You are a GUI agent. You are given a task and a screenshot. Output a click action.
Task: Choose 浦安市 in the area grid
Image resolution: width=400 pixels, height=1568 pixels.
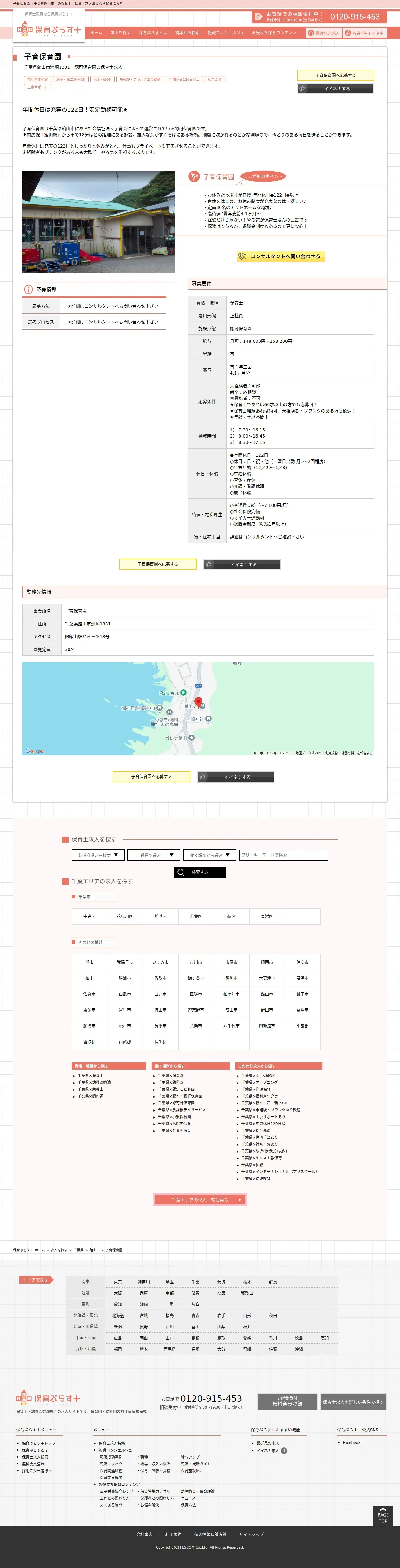tap(302, 962)
